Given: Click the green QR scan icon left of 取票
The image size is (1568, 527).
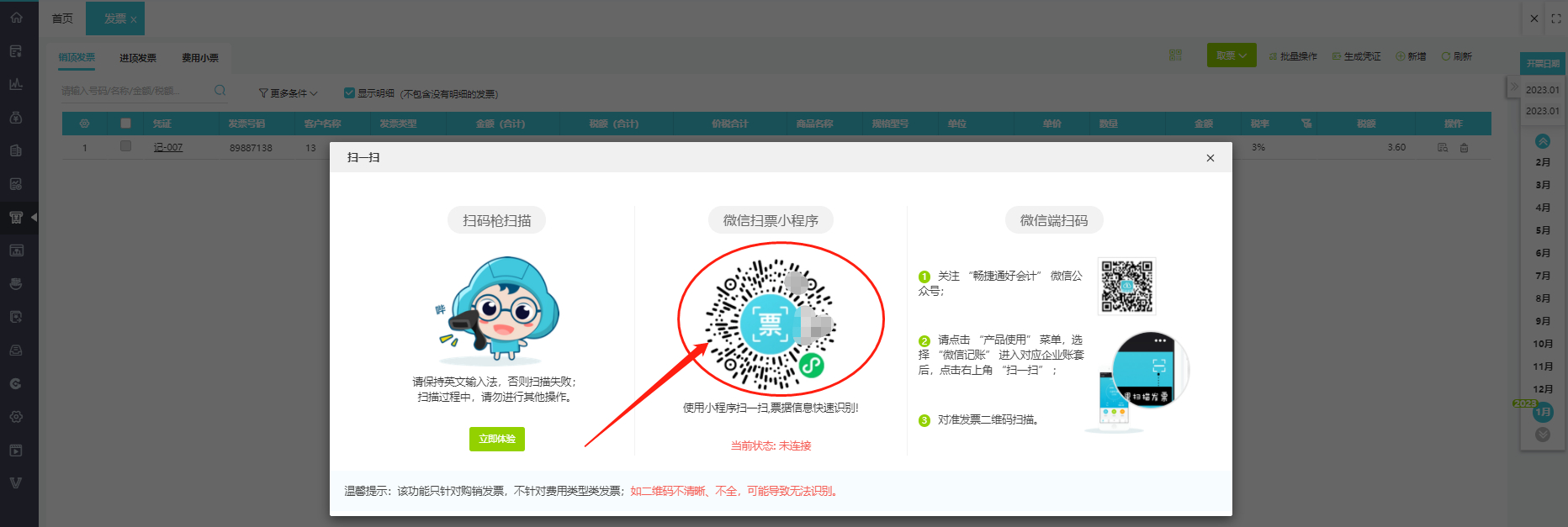Looking at the screenshot, I should (1175, 55).
